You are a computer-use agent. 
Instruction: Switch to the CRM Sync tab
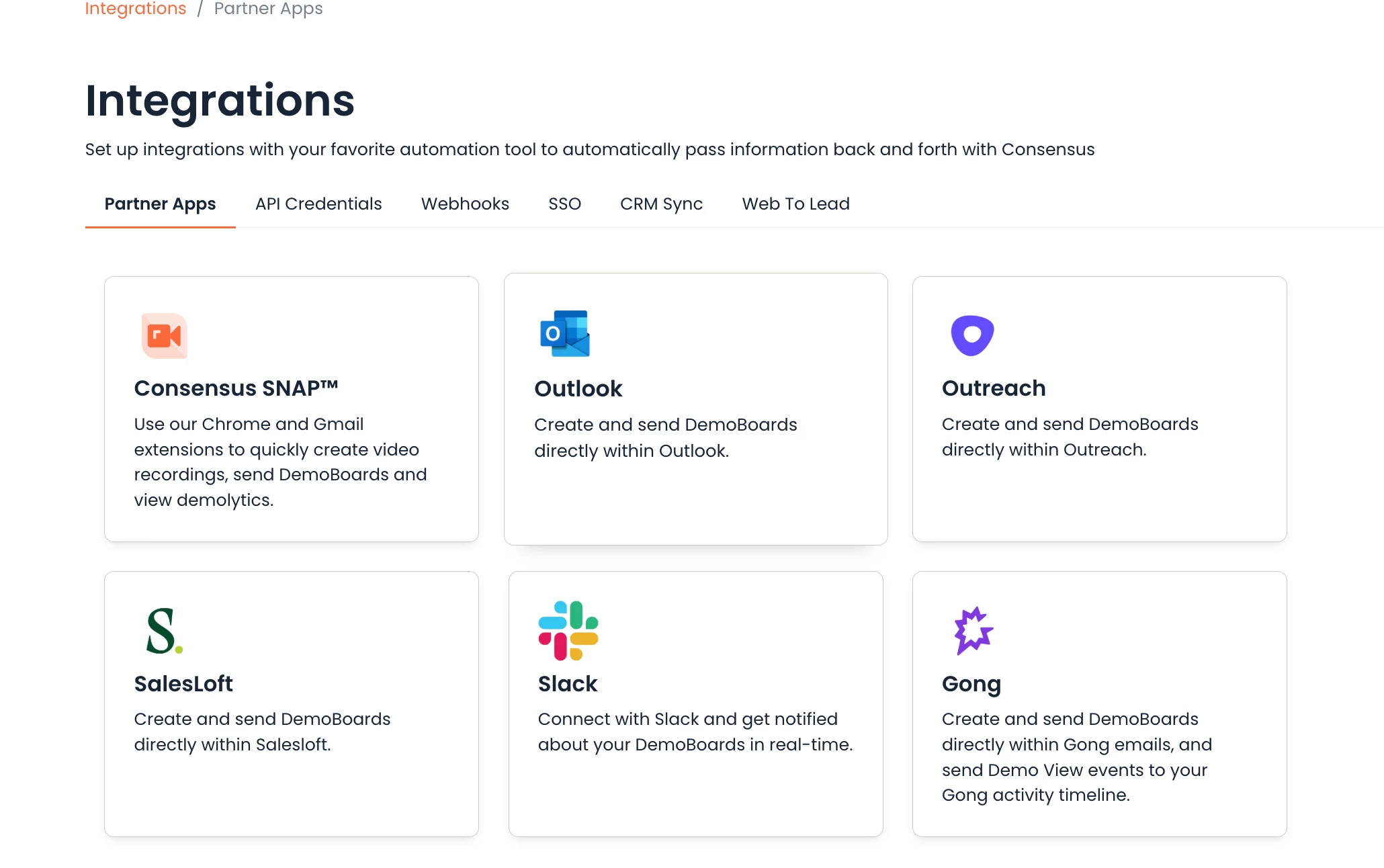coord(661,204)
